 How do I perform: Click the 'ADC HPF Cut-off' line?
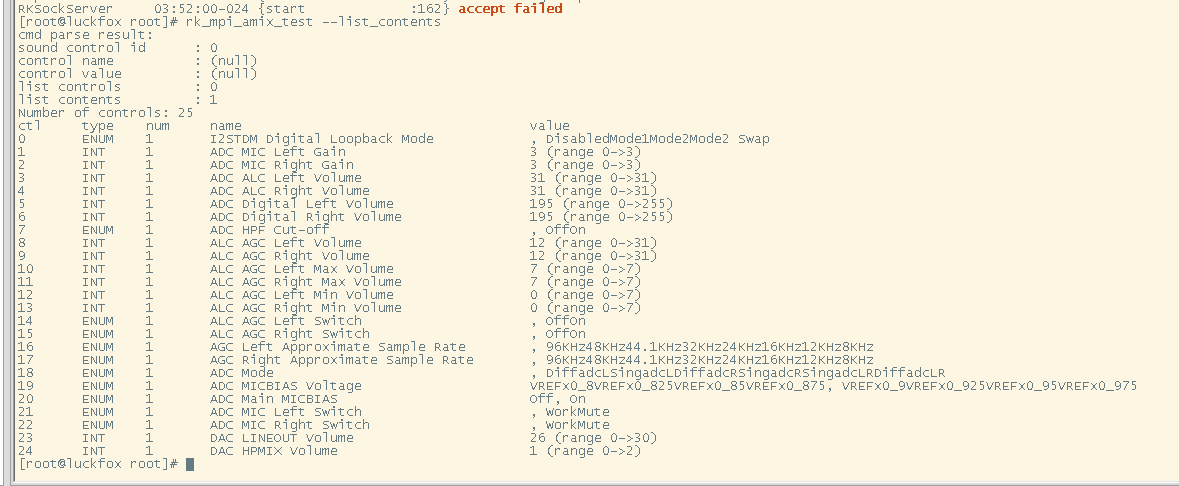pyautogui.click(x=302, y=230)
